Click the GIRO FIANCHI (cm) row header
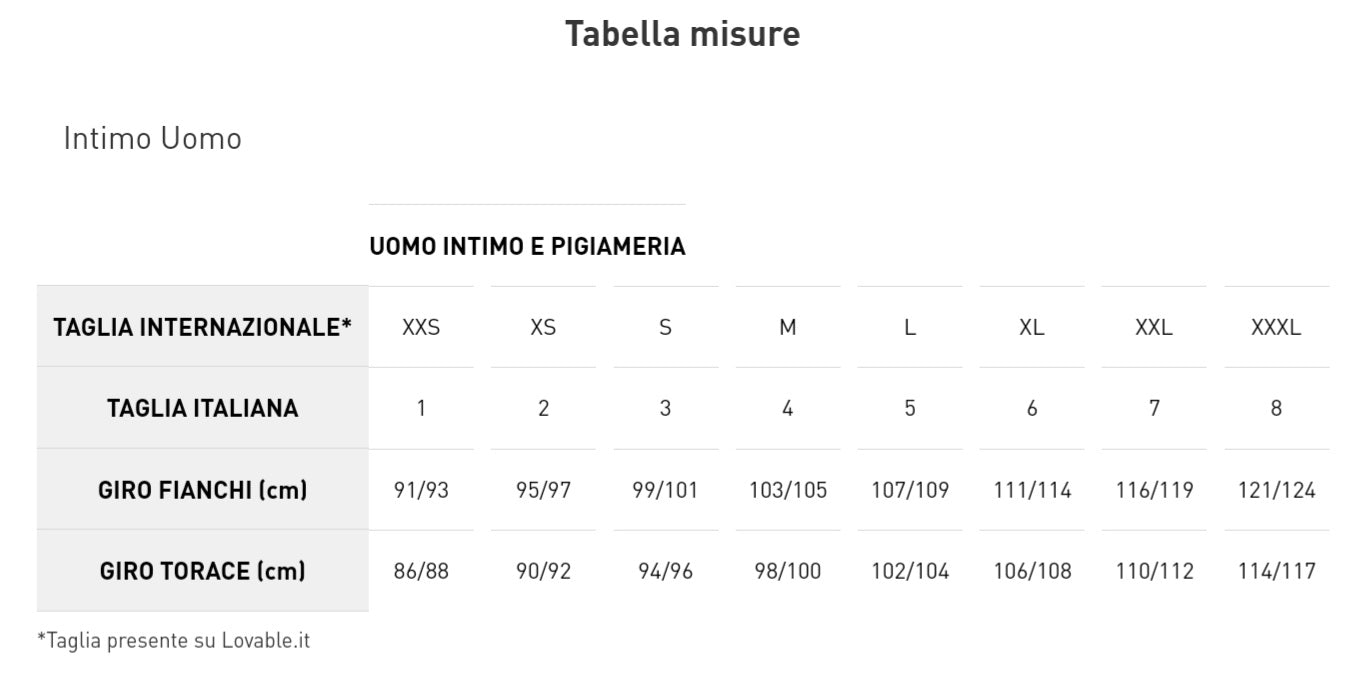Image resolution: width=1346 pixels, height=686 pixels. [x=202, y=490]
